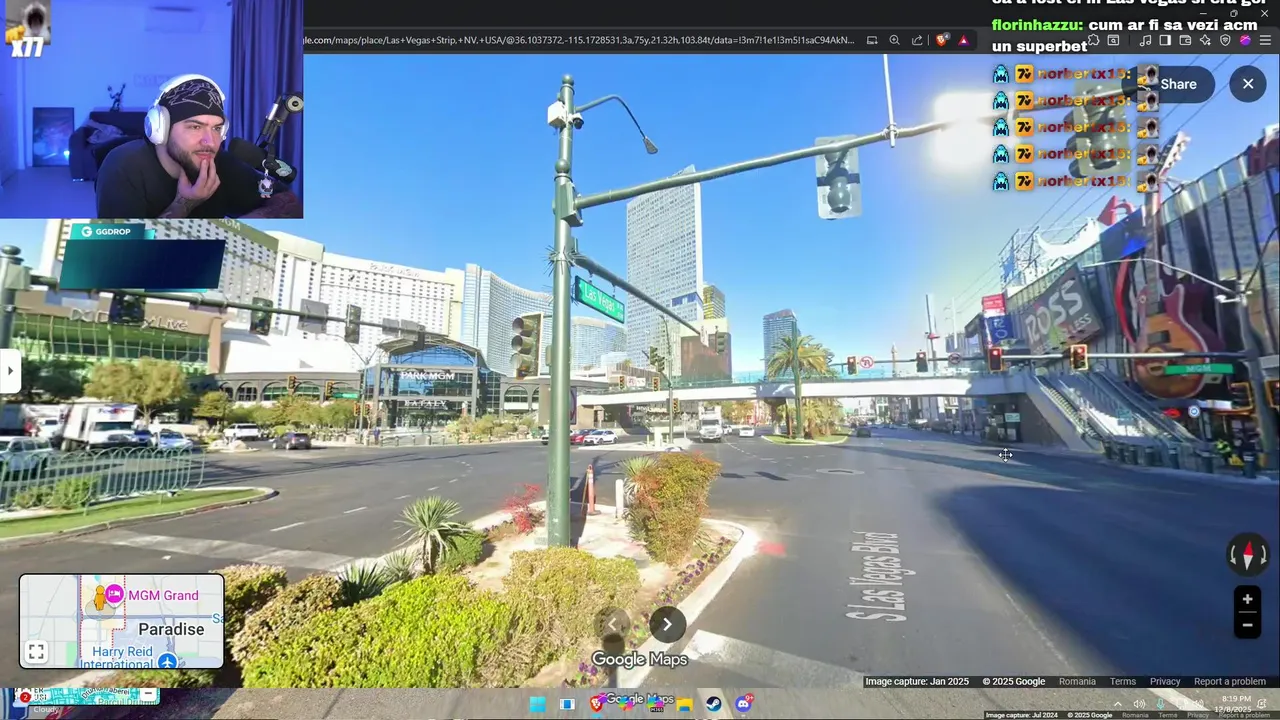Open the wallet toolbar icon
This screenshot has width=1280, height=720.
tap(1185, 40)
